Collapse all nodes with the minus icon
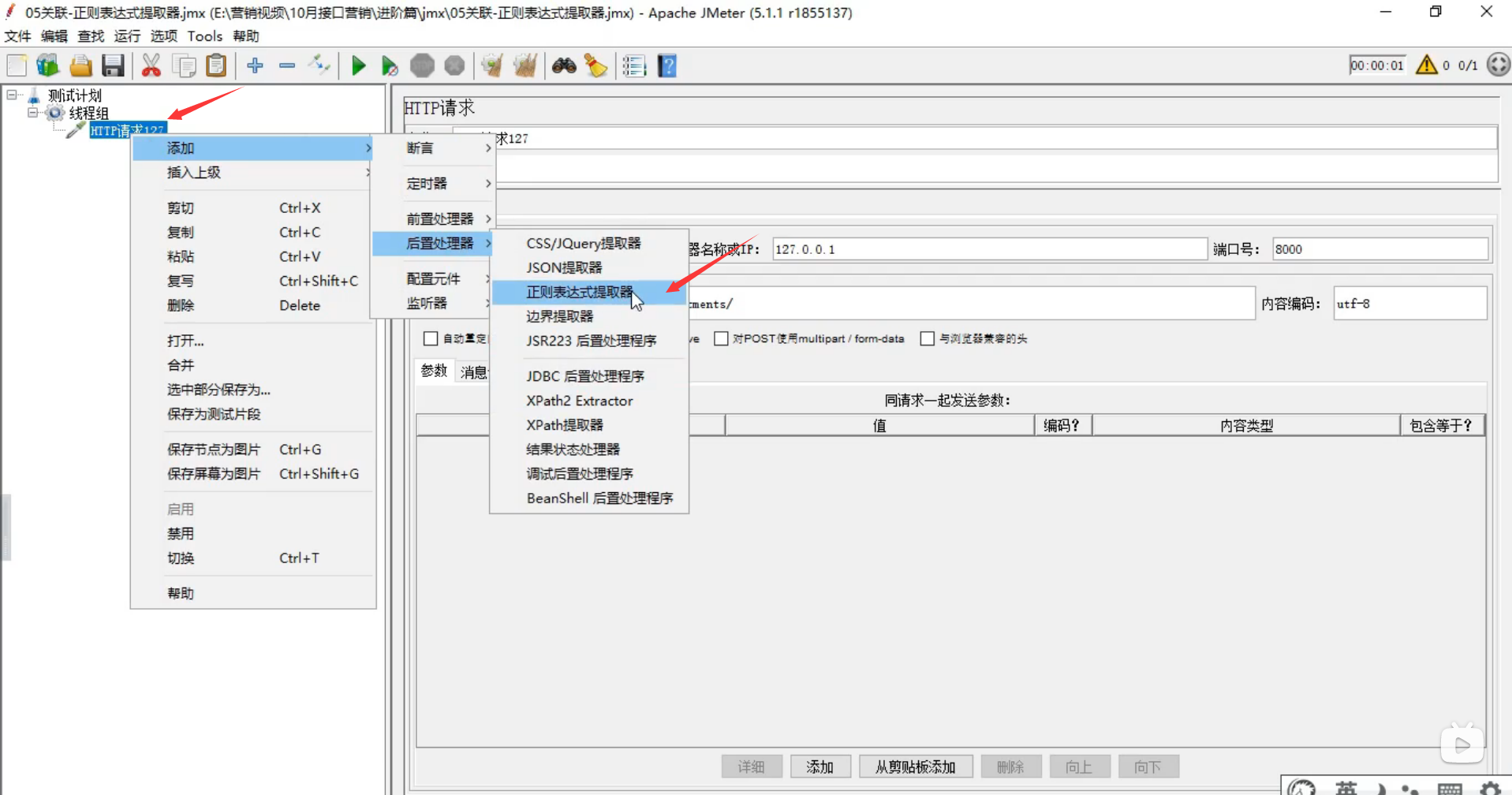Image resolution: width=1512 pixels, height=795 pixels. (287, 65)
